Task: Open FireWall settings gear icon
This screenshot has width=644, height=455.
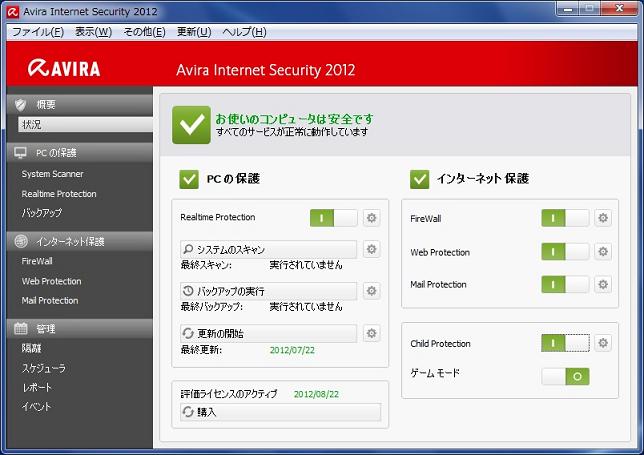Action: 603,218
